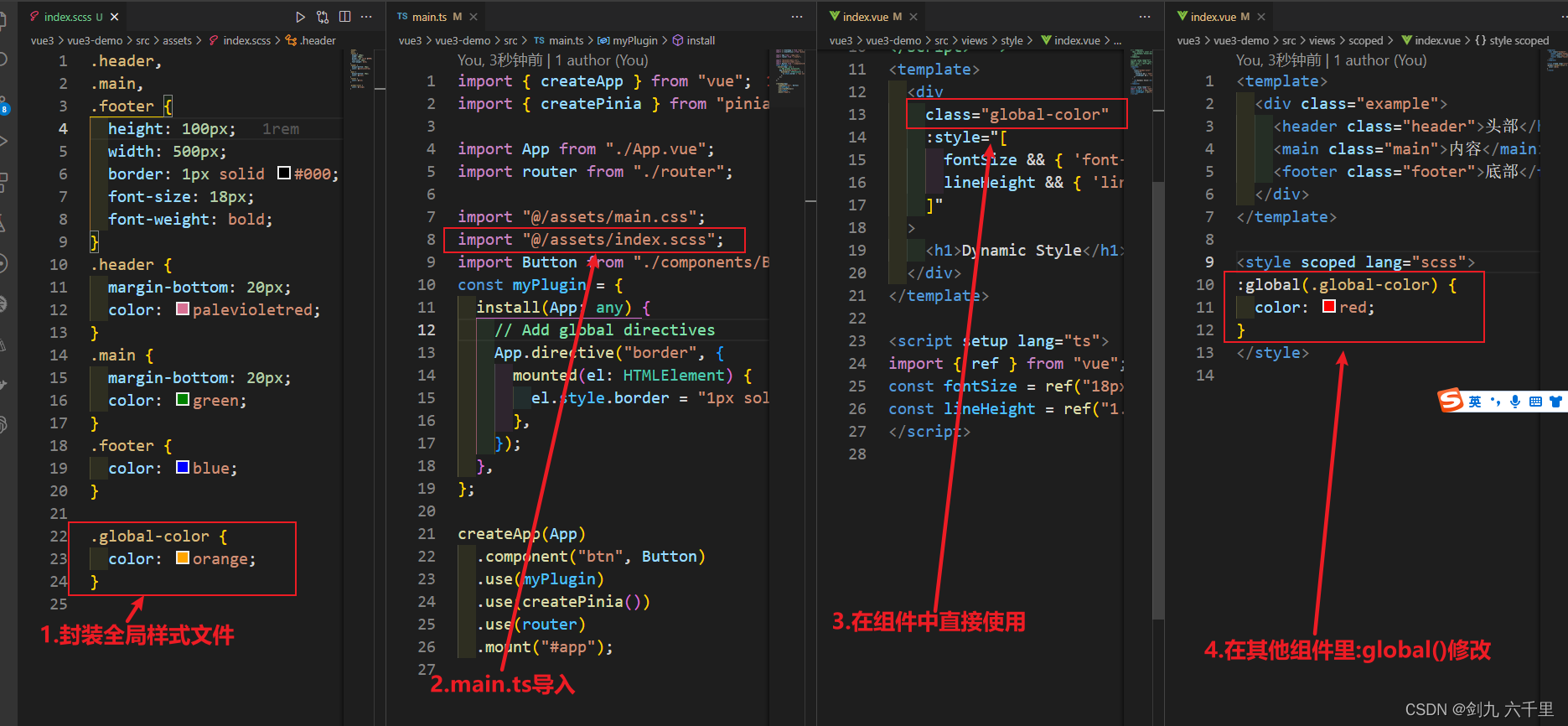Open the #000 border color swatch

click(x=284, y=173)
